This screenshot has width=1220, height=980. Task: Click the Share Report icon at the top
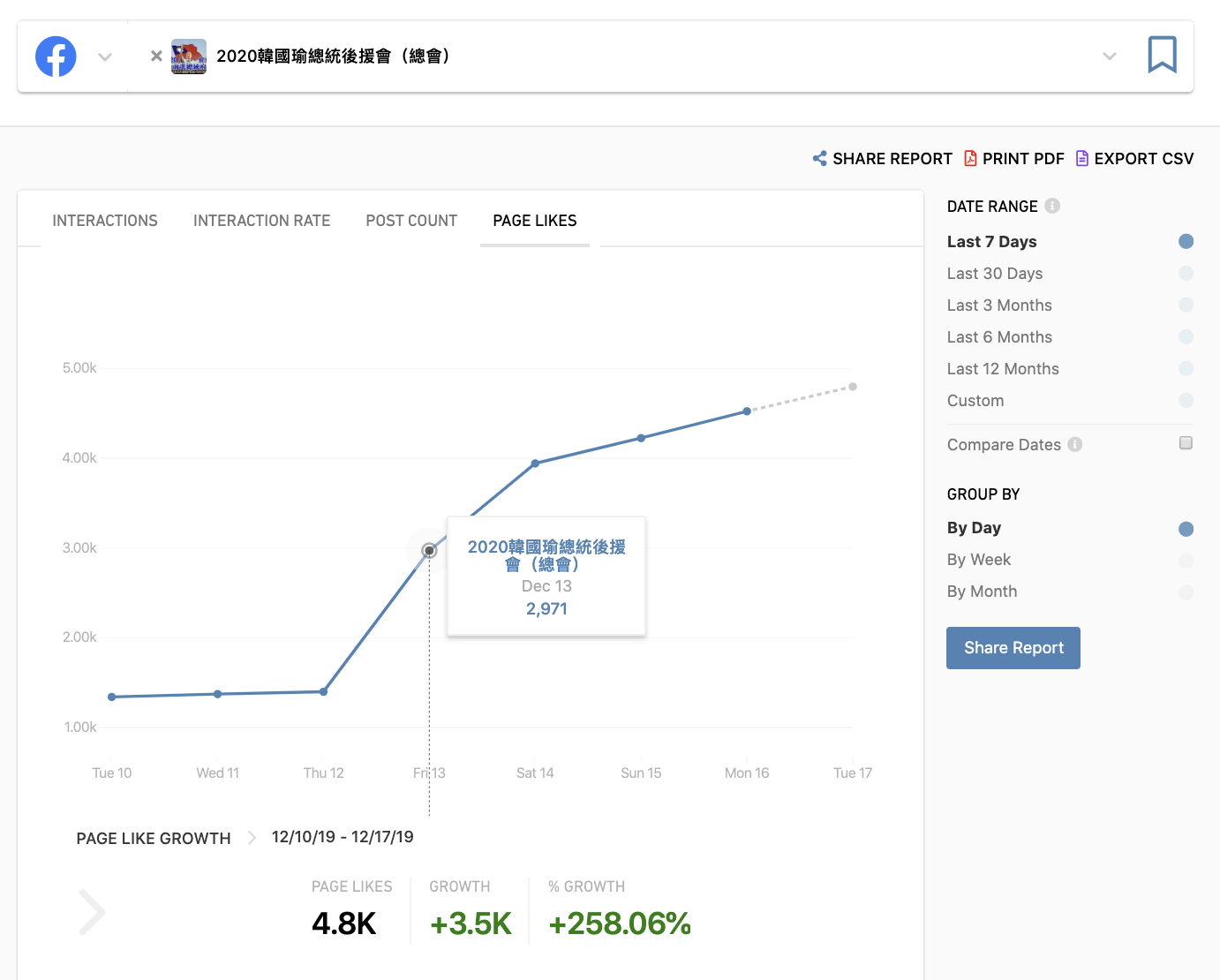click(819, 159)
